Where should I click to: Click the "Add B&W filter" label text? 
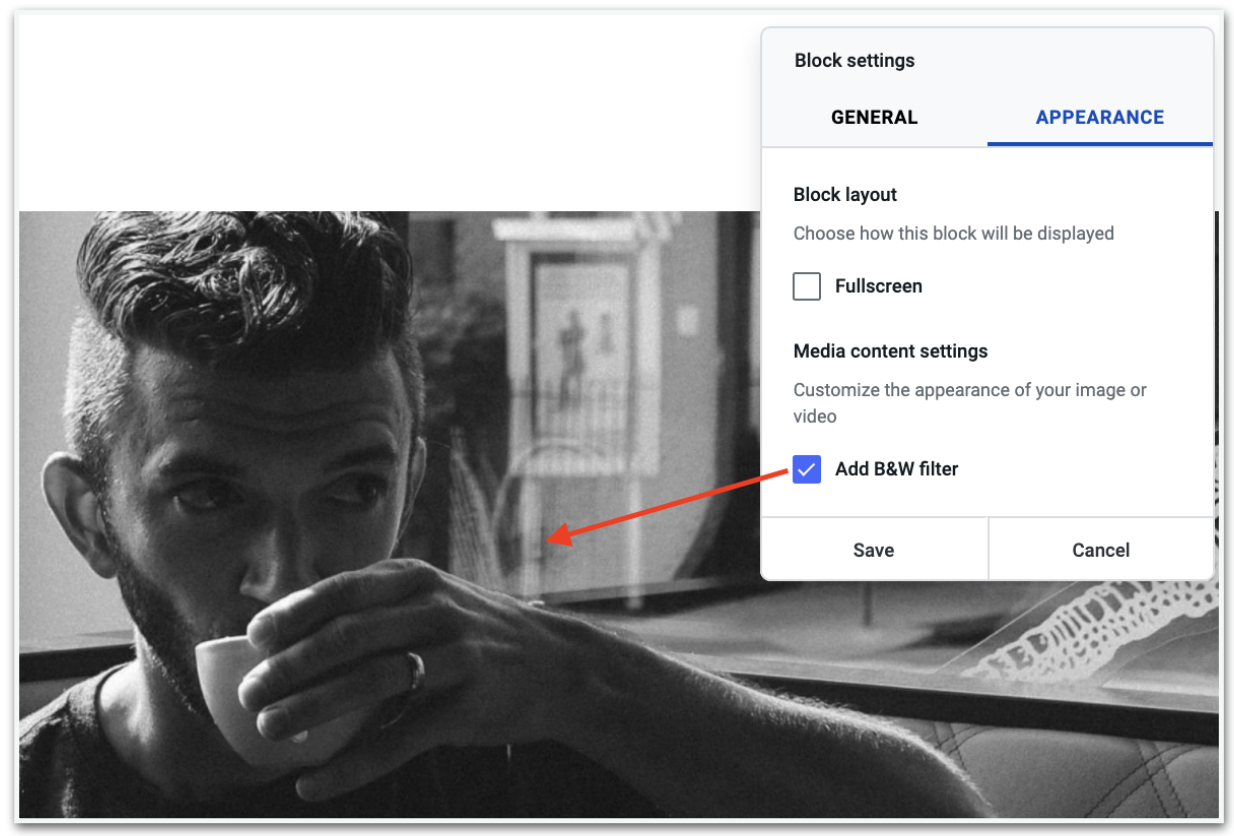click(x=897, y=469)
